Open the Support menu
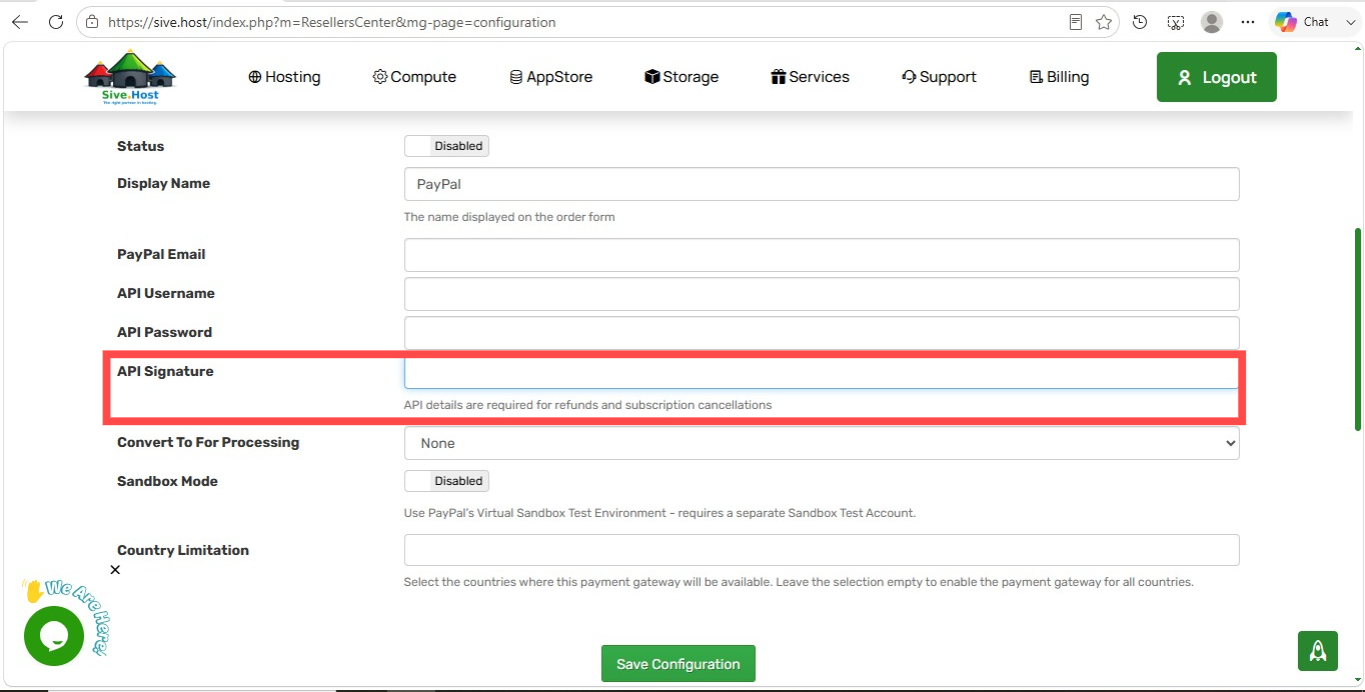Image resolution: width=1365 pixels, height=692 pixels. [x=939, y=77]
